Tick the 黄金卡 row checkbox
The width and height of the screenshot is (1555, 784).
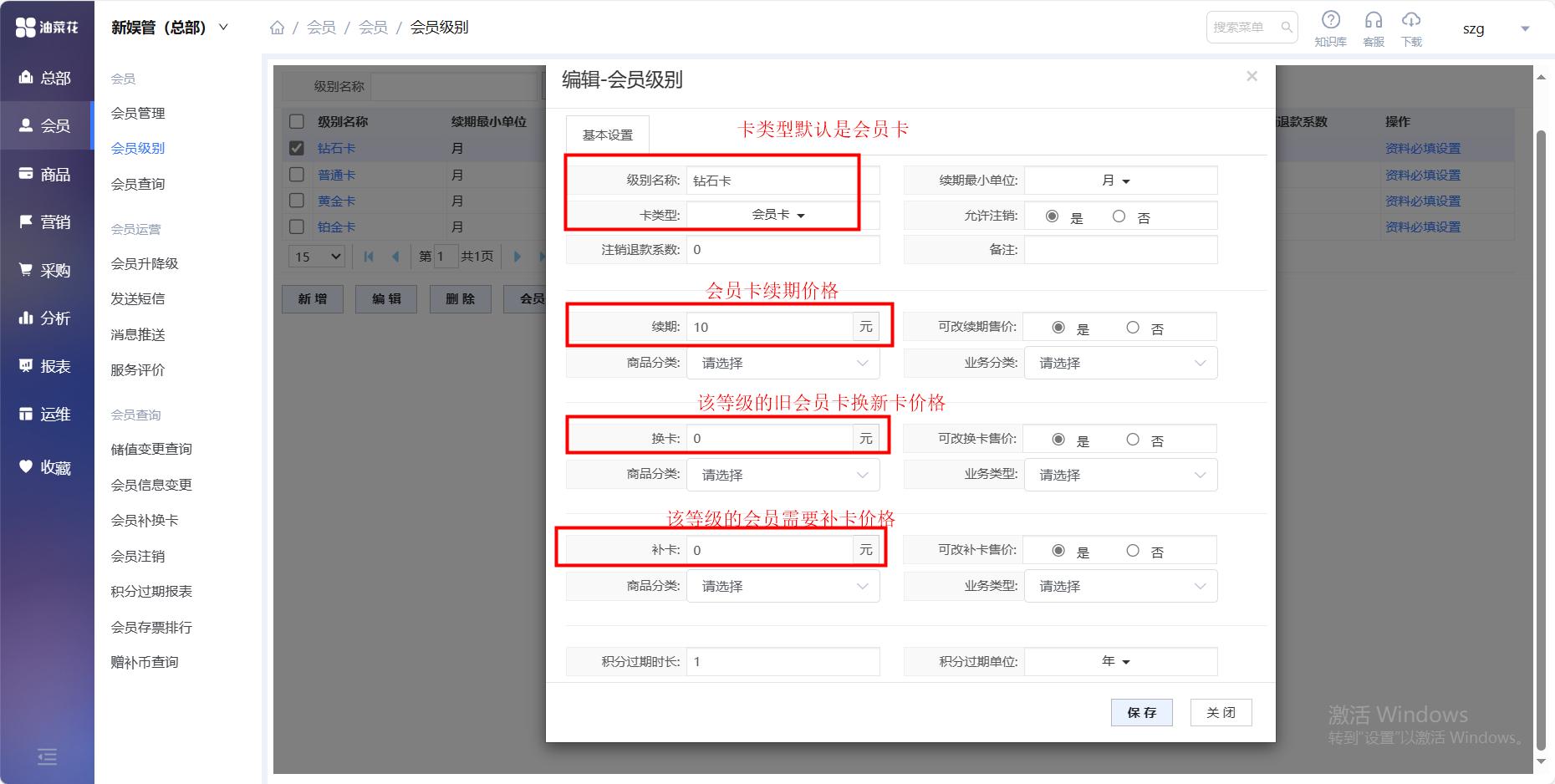pyautogui.click(x=296, y=201)
